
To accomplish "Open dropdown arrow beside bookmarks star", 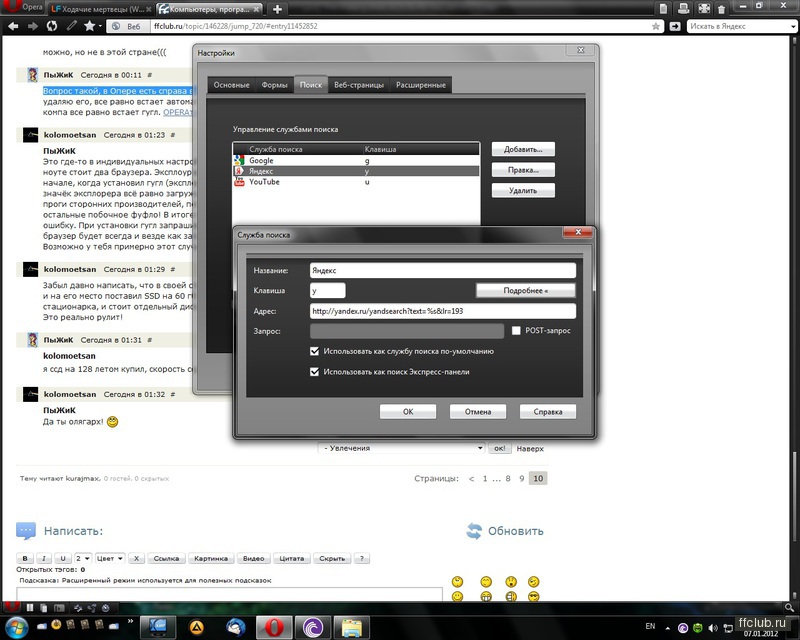I will click(x=100, y=26).
